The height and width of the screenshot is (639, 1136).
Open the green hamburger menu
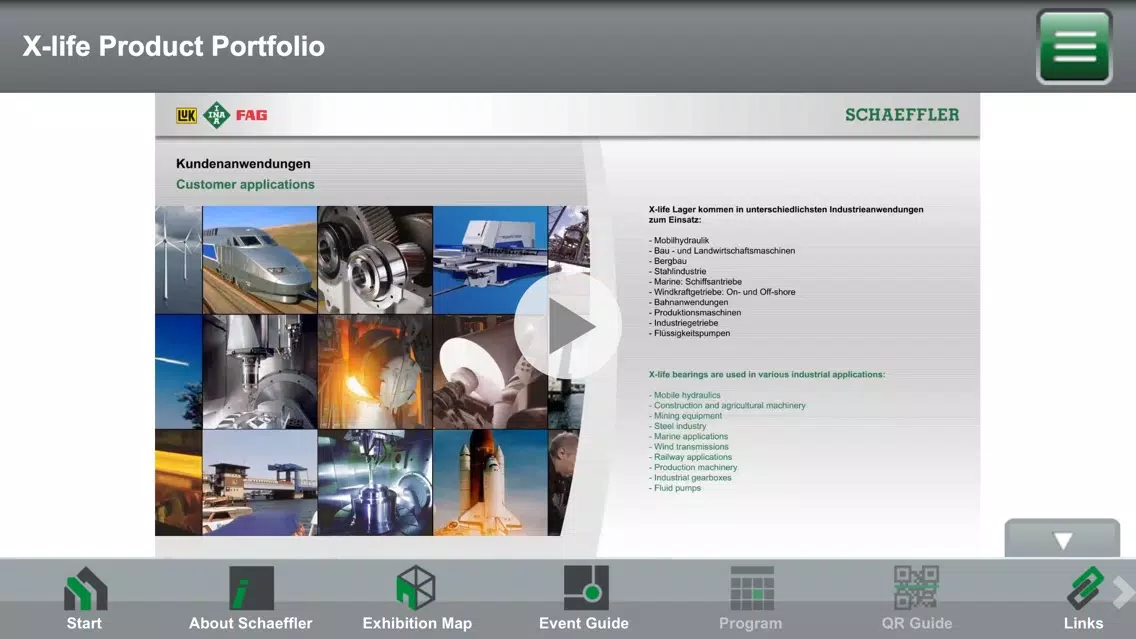click(x=1074, y=46)
